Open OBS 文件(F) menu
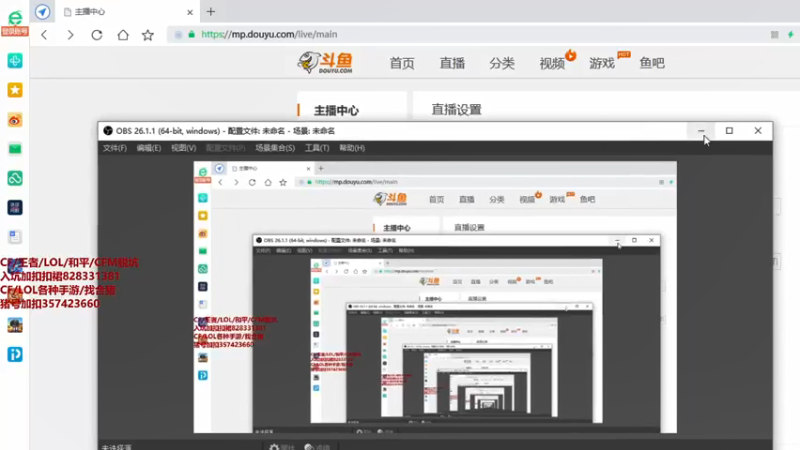800x450 pixels. pyautogui.click(x=115, y=148)
